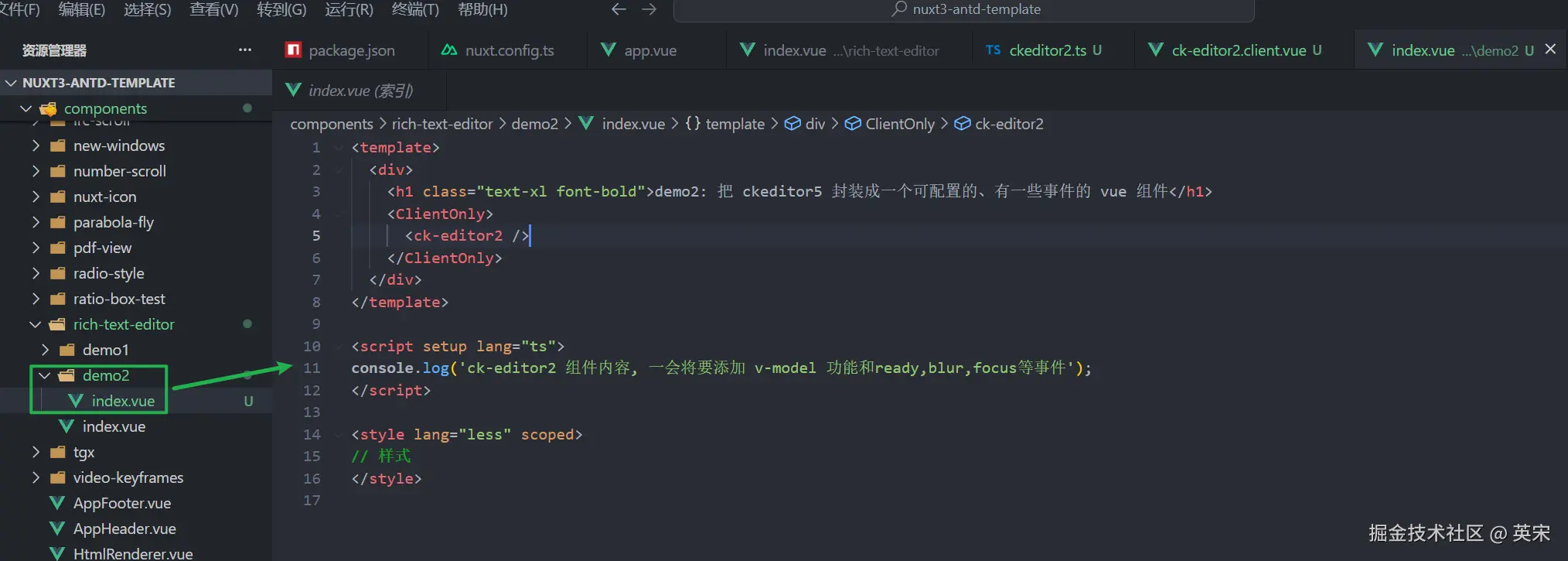Expand the radio-style folder chevron
This screenshot has height=561, width=1568.
(36, 273)
